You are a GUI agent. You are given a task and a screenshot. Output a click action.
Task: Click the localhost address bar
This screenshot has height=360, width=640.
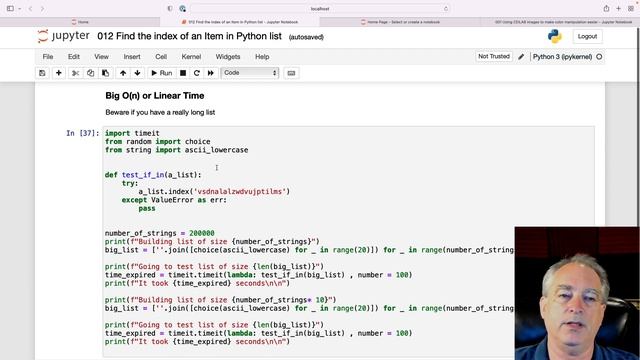coord(320,9)
